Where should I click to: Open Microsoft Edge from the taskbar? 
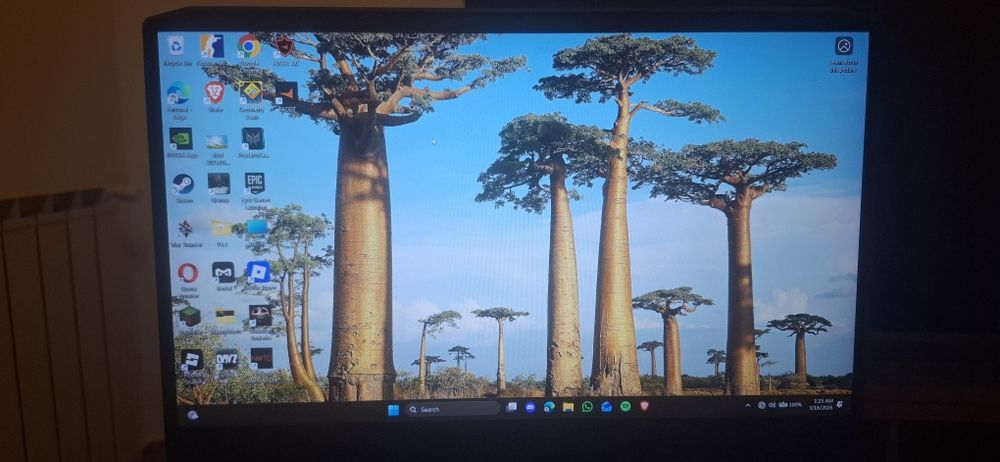point(549,407)
